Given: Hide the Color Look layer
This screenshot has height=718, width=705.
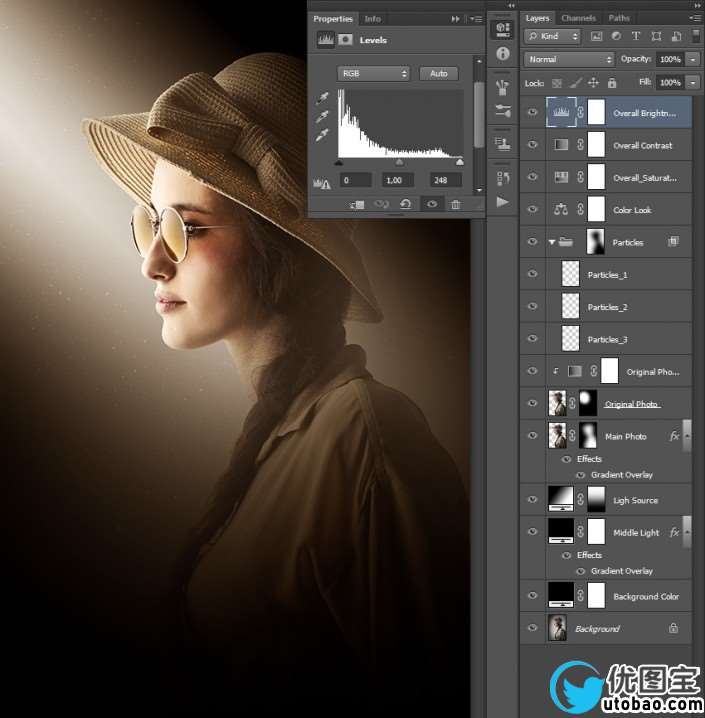Looking at the screenshot, I should (x=532, y=209).
